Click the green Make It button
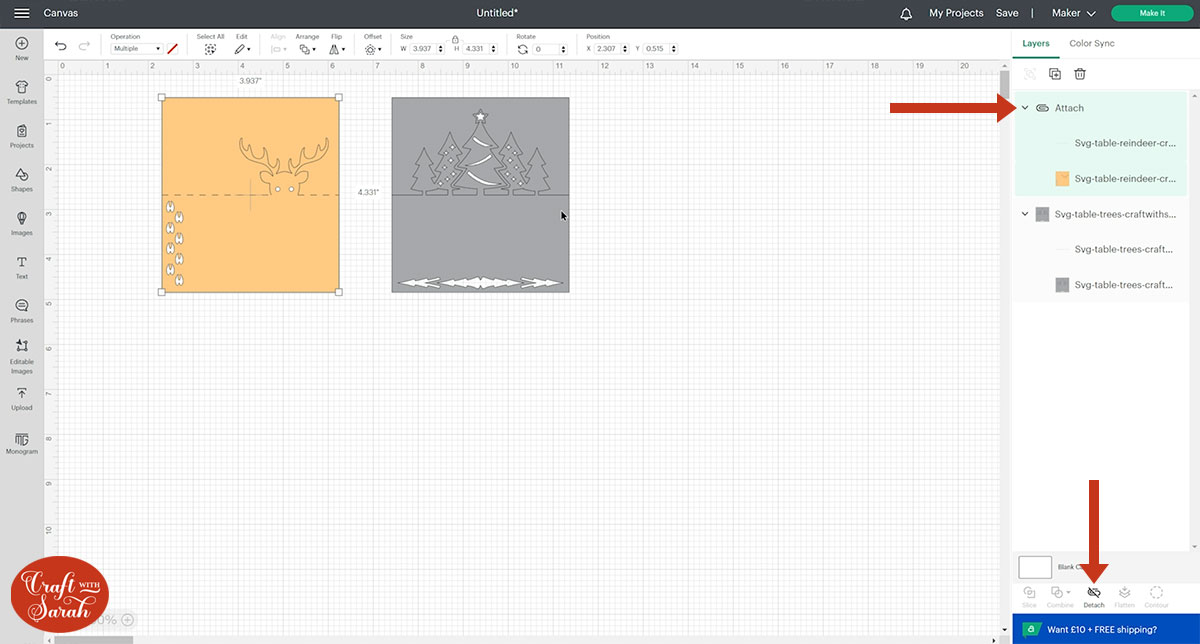The width and height of the screenshot is (1200, 644). (x=1151, y=14)
